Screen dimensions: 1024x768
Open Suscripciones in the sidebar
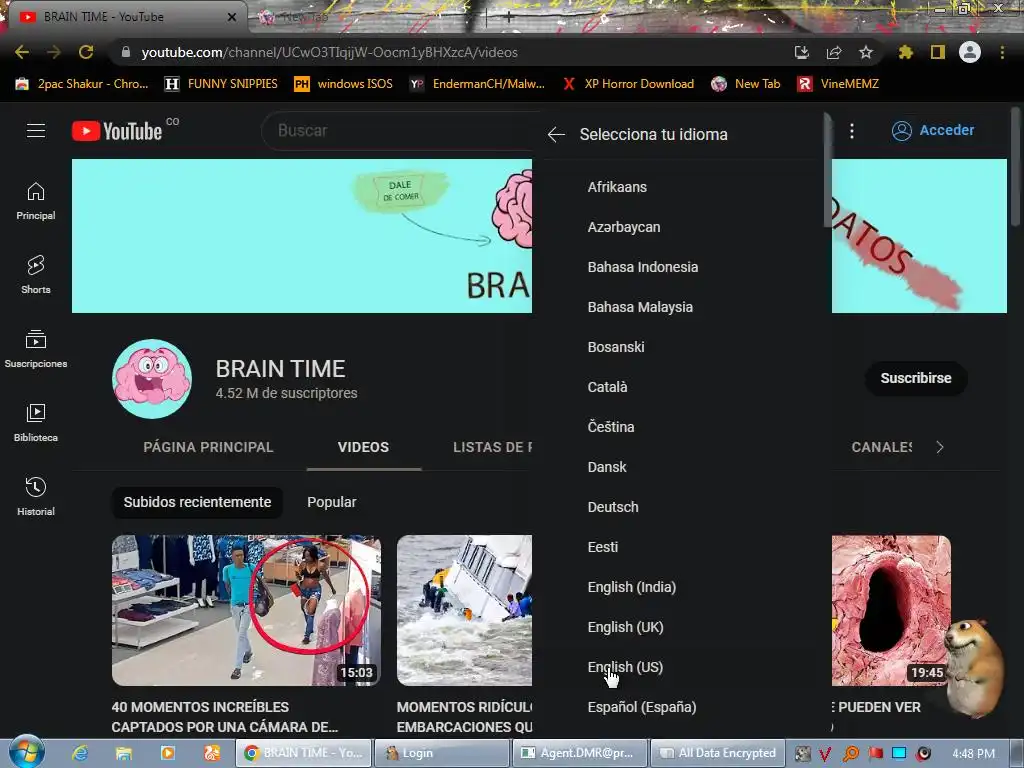pyautogui.click(x=36, y=349)
